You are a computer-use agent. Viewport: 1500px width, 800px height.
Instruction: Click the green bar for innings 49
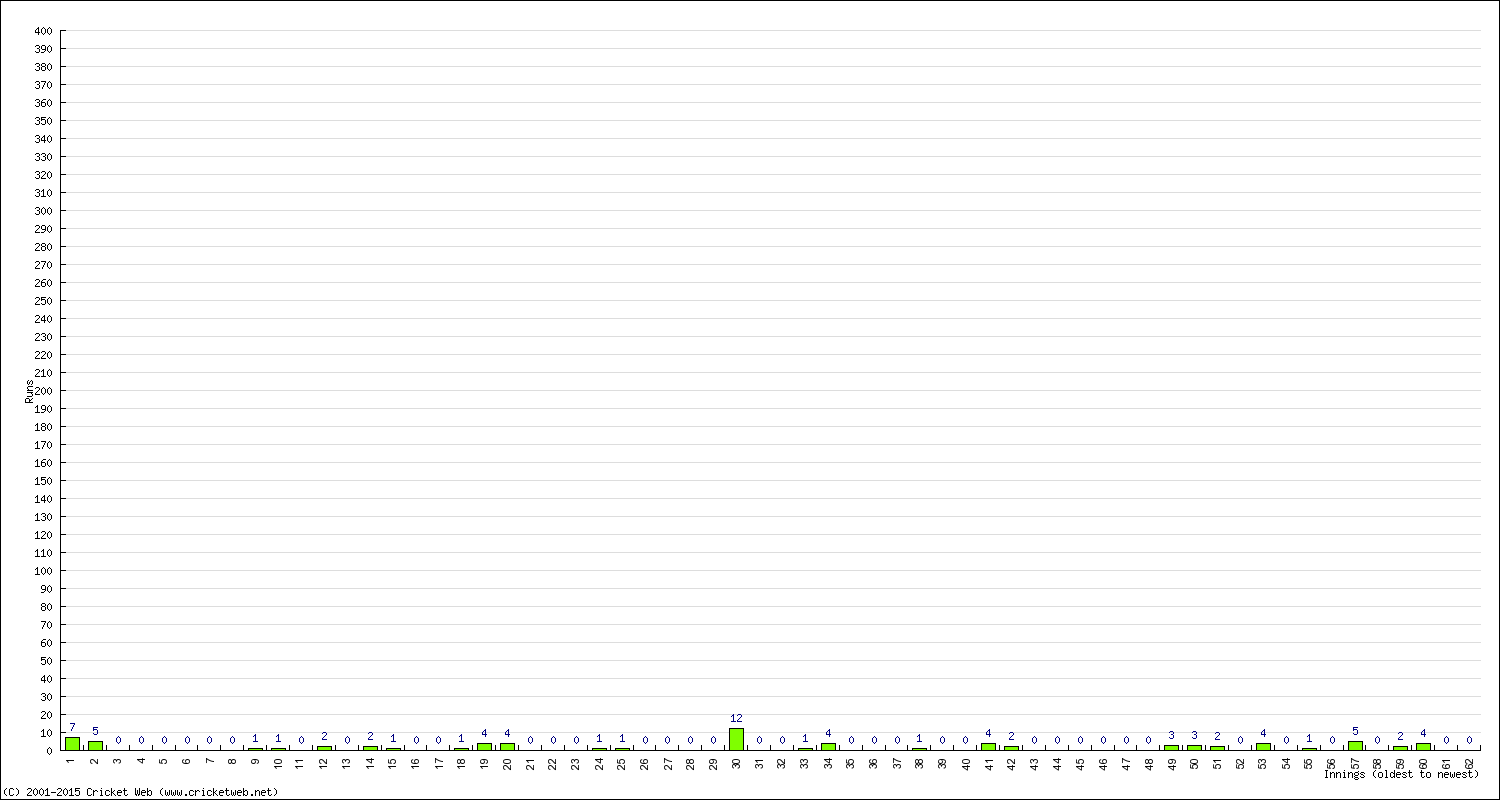click(x=1171, y=747)
